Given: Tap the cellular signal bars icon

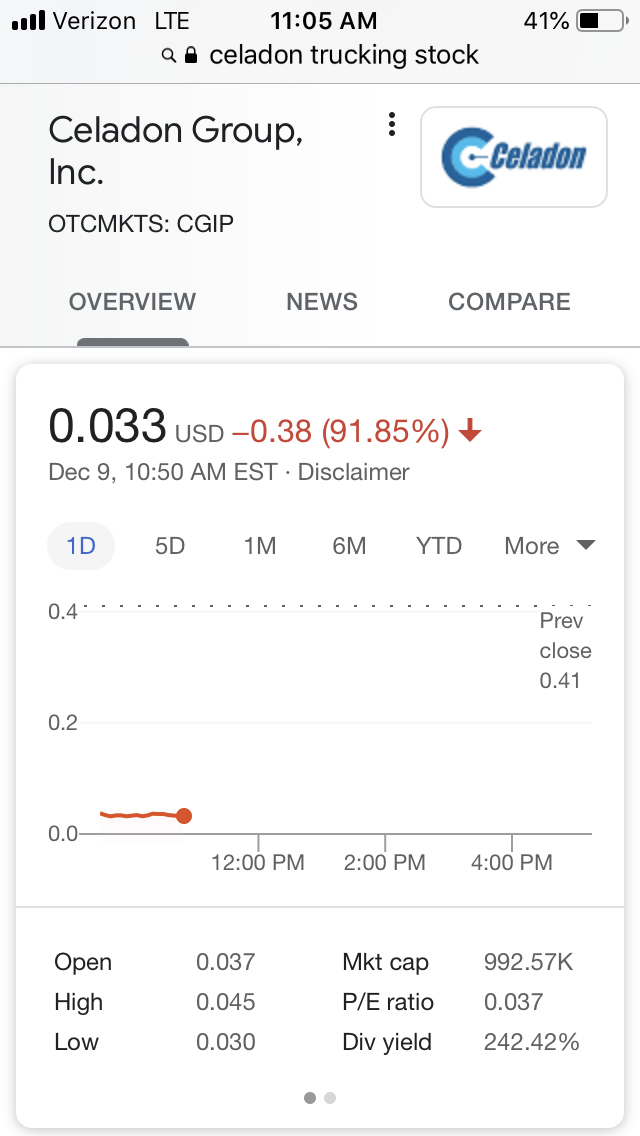Looking at the screenshot, I should [28, 20].
